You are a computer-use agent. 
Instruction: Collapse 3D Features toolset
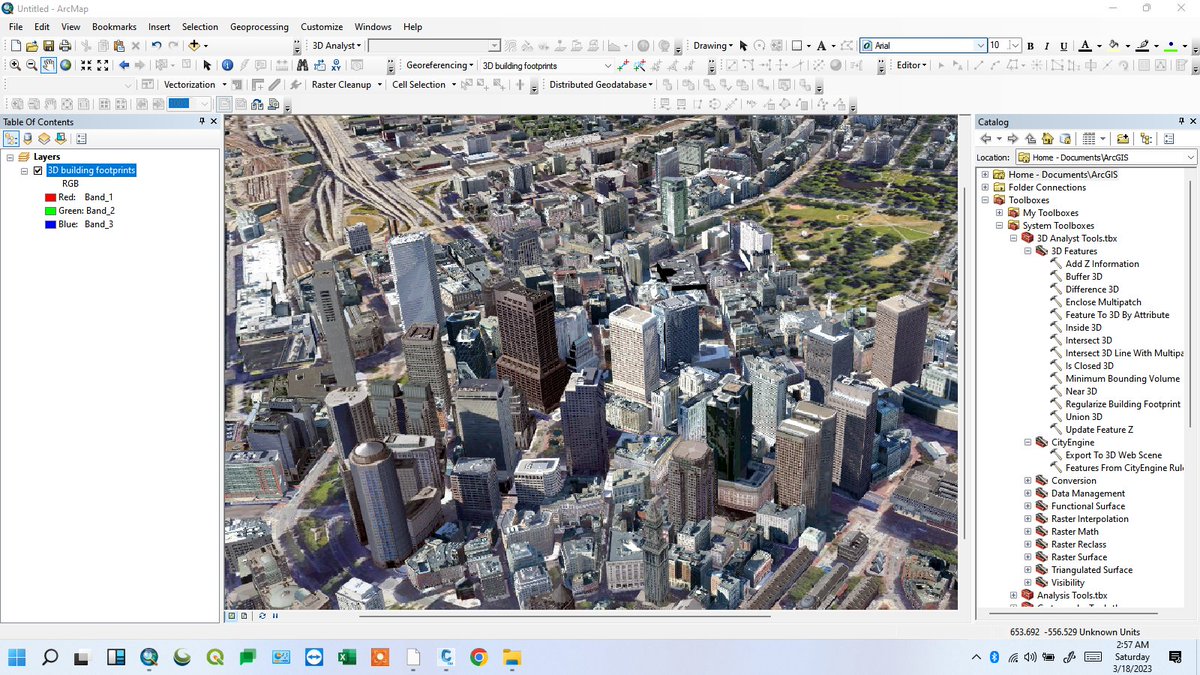(1027, 251)
